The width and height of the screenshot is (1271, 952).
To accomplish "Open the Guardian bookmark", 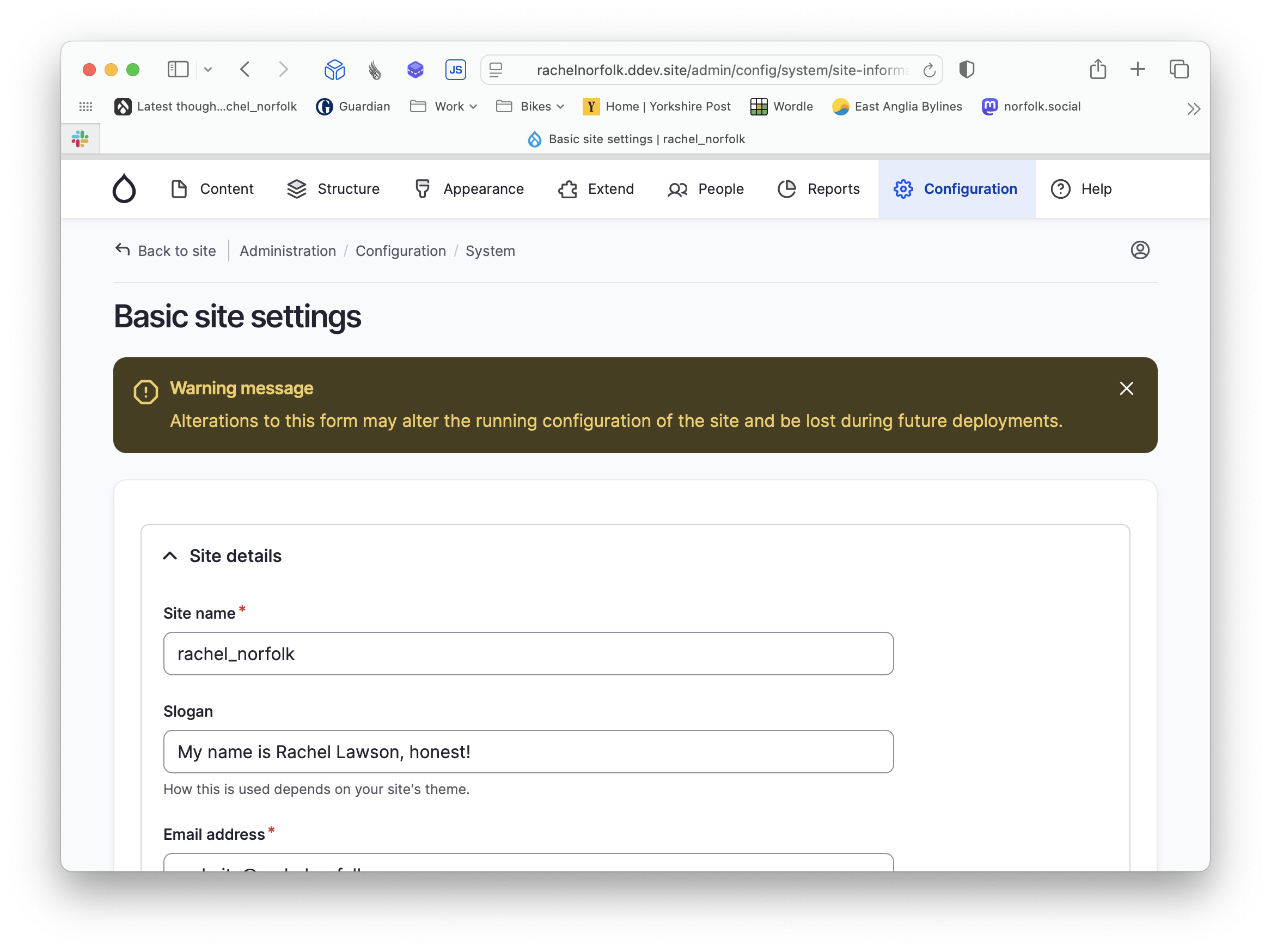I will tap(353, 106).
